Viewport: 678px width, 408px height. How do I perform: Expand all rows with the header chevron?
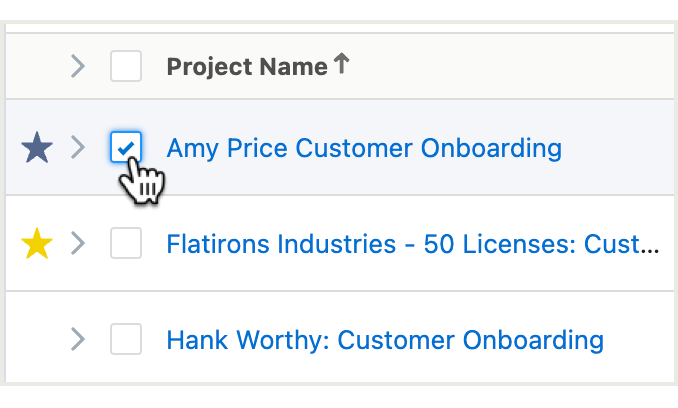78,66
